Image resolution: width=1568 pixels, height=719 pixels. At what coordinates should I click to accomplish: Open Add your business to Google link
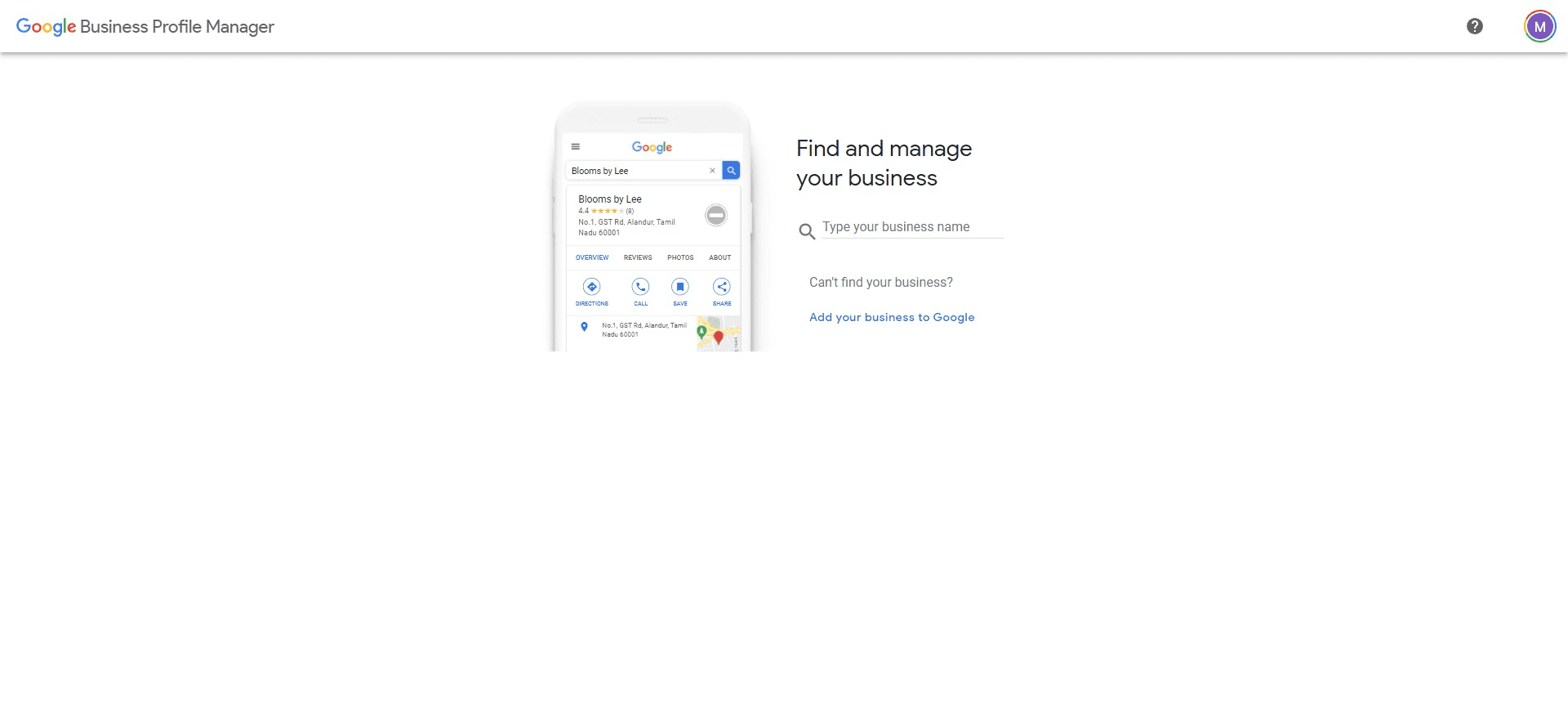(x=892, y=317)
